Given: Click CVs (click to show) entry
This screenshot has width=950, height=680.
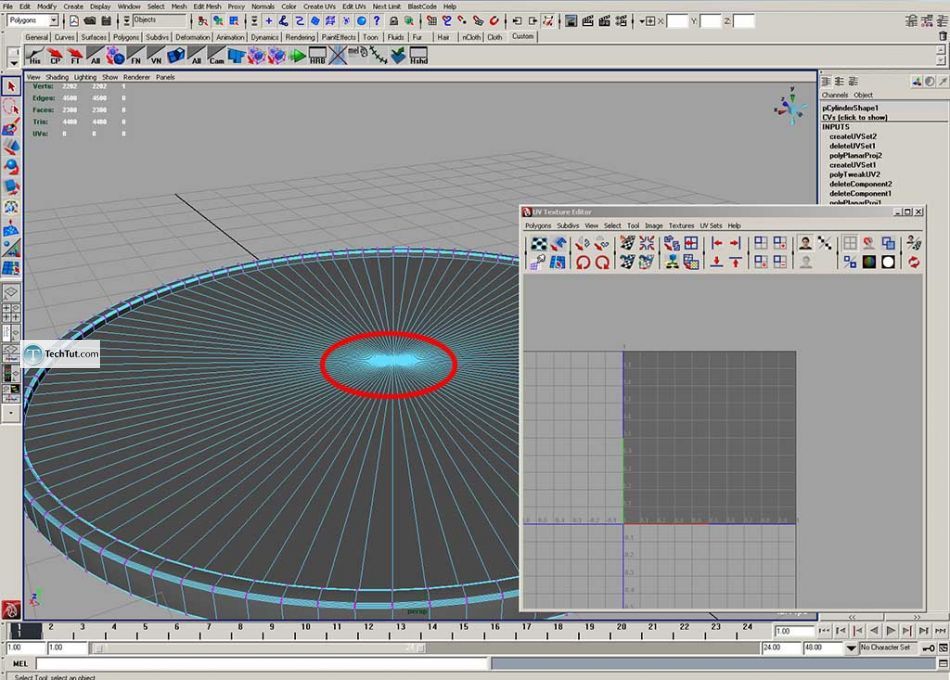Looking at the screenshot, I should pos(854,117).
